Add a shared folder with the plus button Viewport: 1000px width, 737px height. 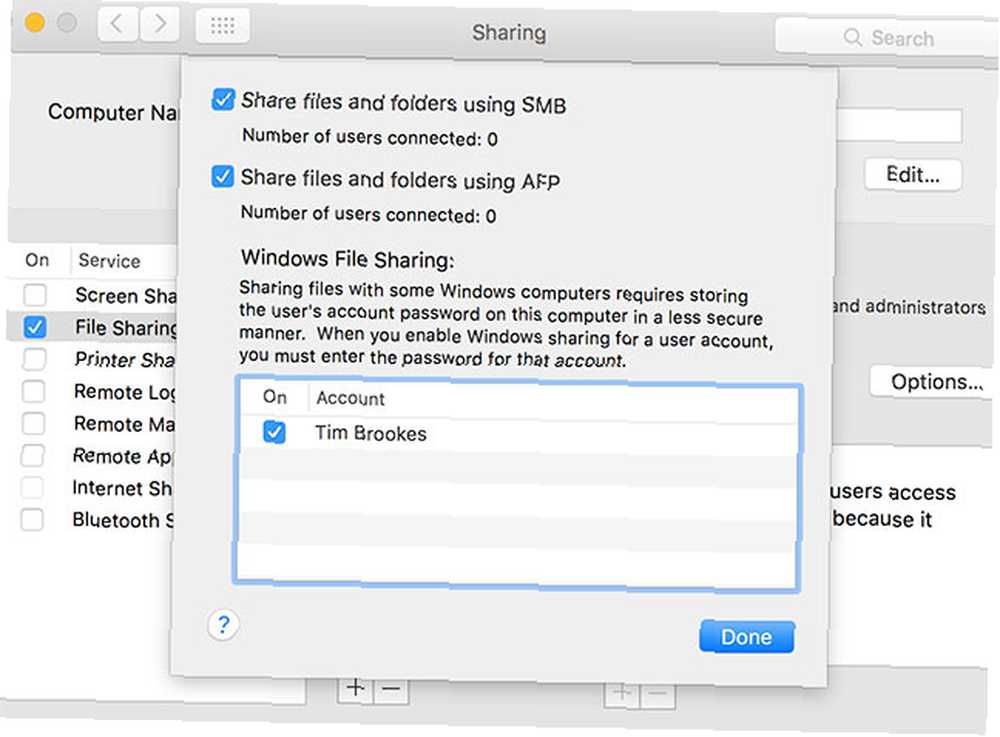[x=355, y=688]
